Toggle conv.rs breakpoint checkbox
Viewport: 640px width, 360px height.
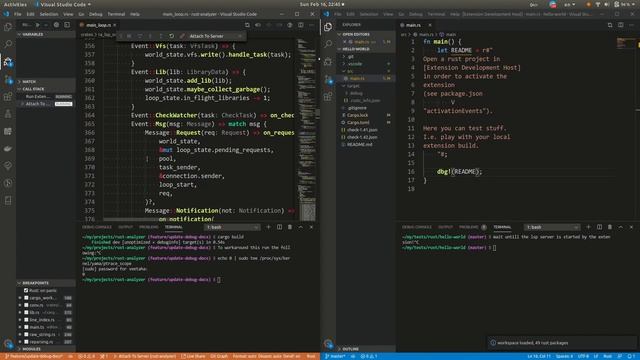[x=26, y=305]
